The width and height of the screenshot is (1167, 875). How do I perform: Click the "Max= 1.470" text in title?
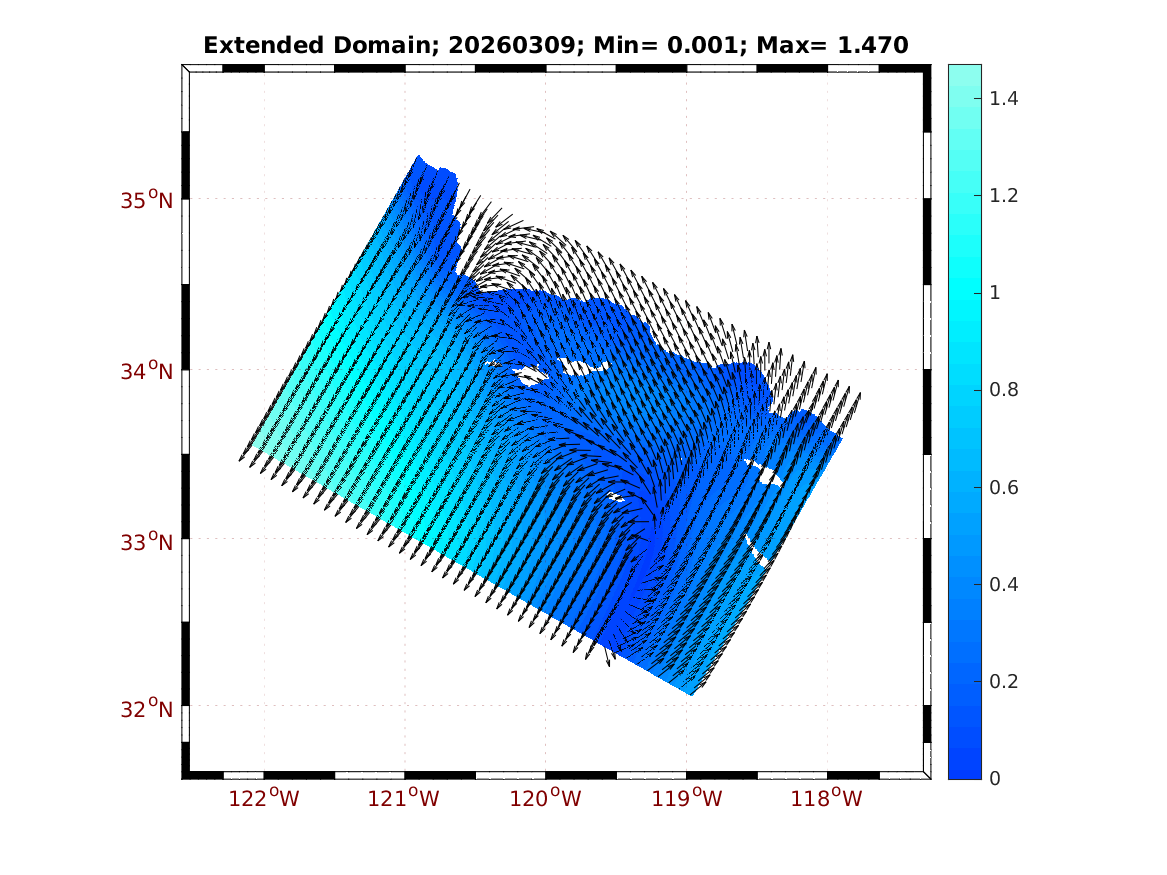pyautogui.click(x=832, y=45)
